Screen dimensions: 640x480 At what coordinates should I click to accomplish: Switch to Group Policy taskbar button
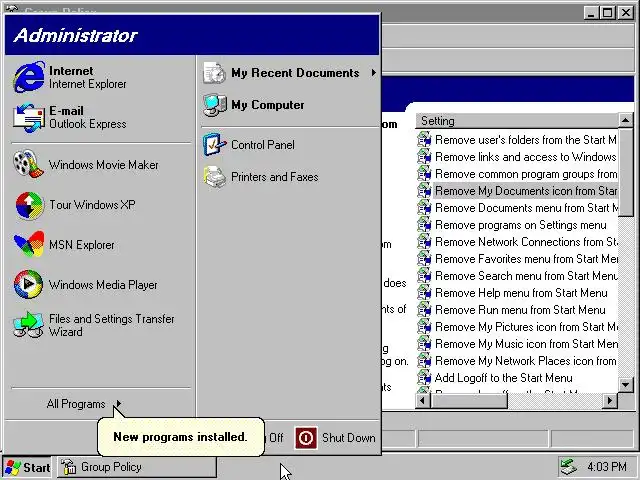[137, 467]
